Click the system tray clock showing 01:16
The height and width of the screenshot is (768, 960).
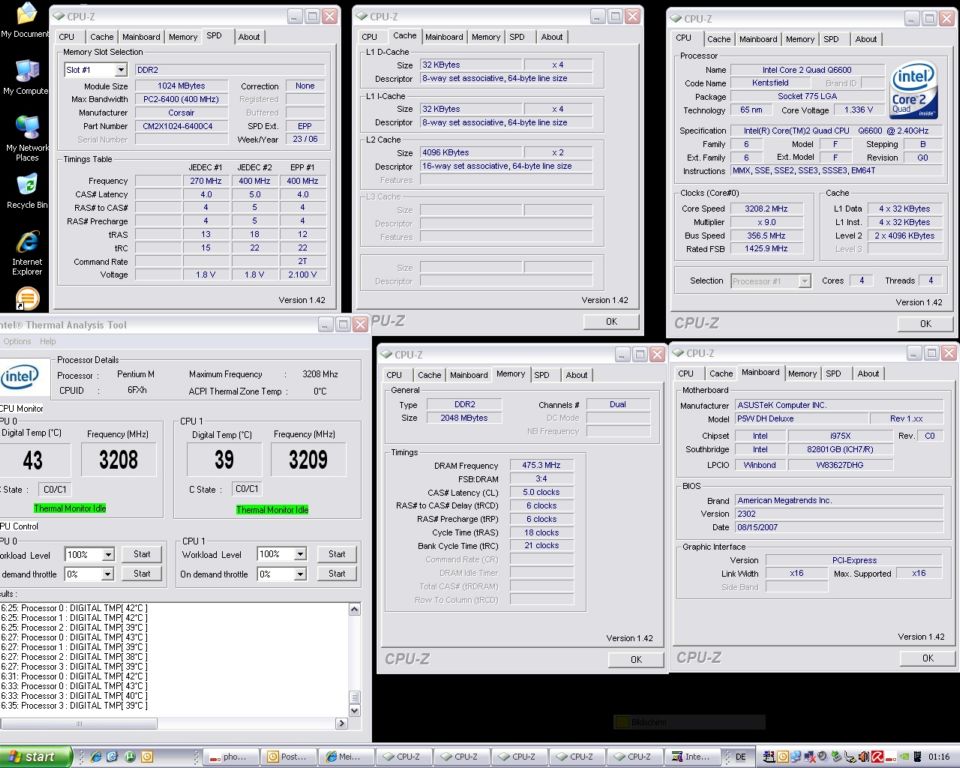tap(939, 757)
